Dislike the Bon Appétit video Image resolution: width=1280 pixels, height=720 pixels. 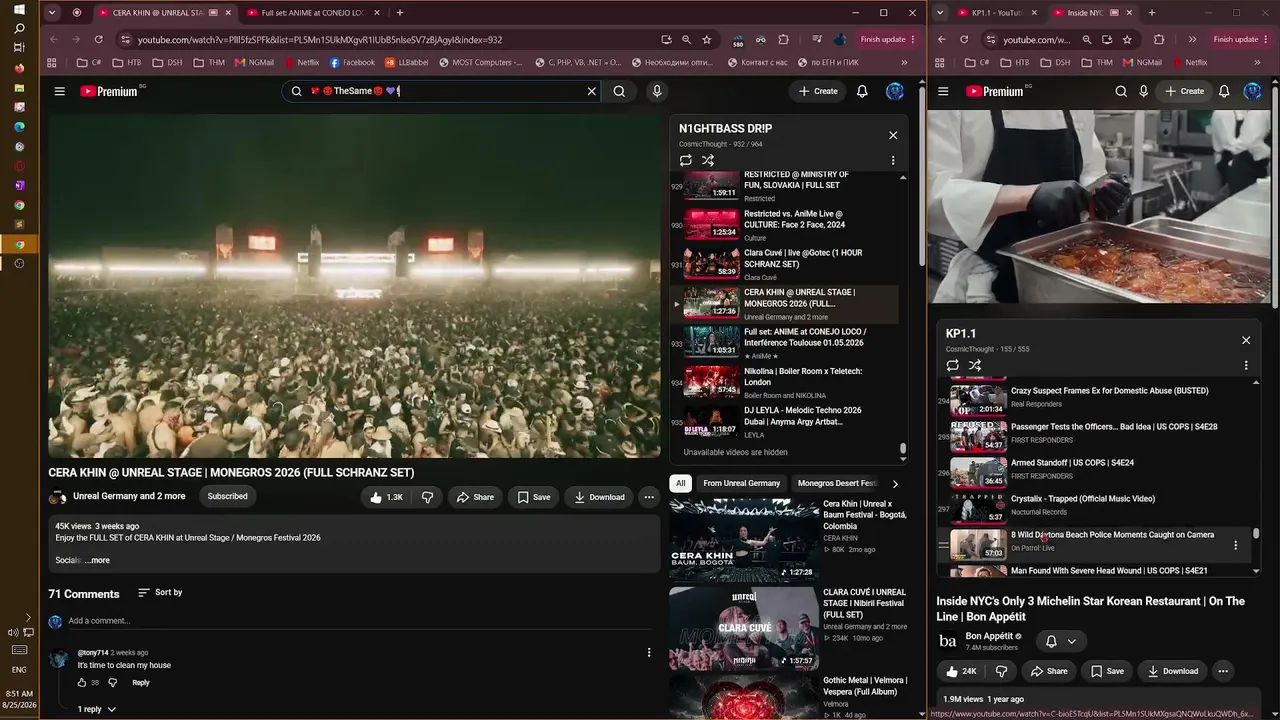tap(1001, 671)
